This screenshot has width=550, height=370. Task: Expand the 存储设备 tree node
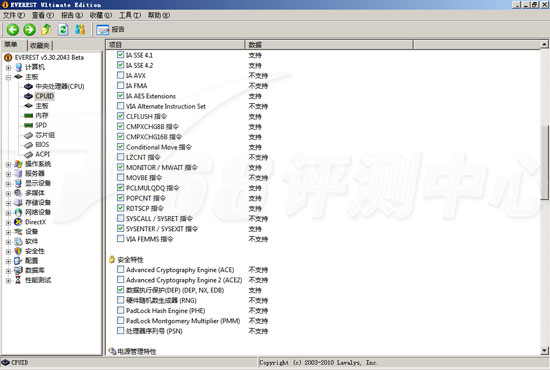(8, 203)
